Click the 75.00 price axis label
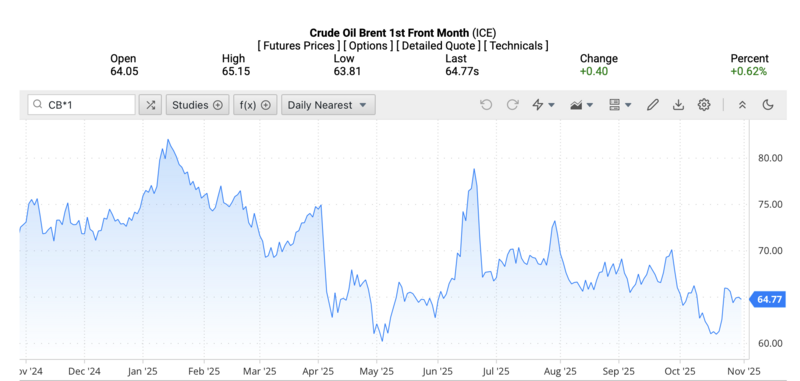The width and height of the screenshot is (800, 381). click(770, 204)
